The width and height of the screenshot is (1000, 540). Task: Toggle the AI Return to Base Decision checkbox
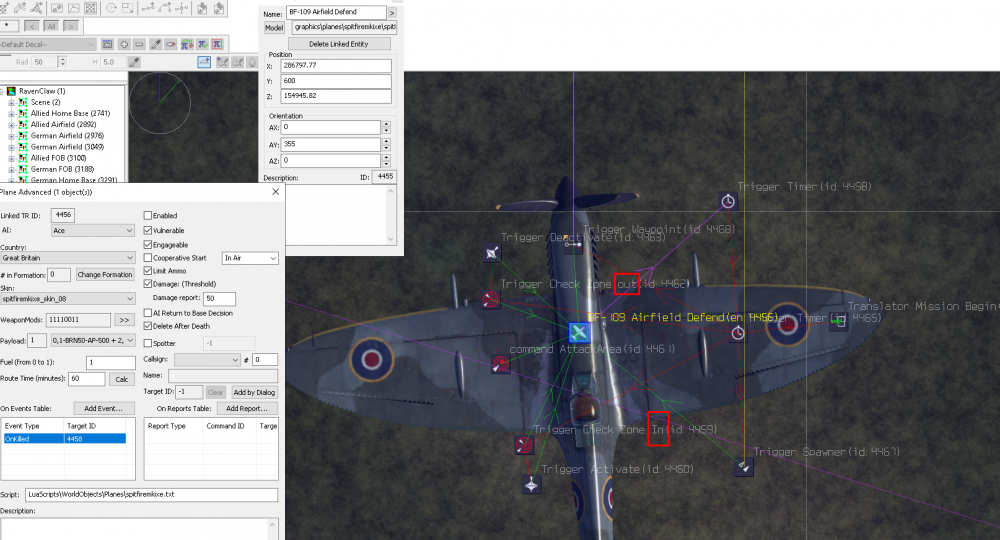pyautogui.click(x=148, y=312)
